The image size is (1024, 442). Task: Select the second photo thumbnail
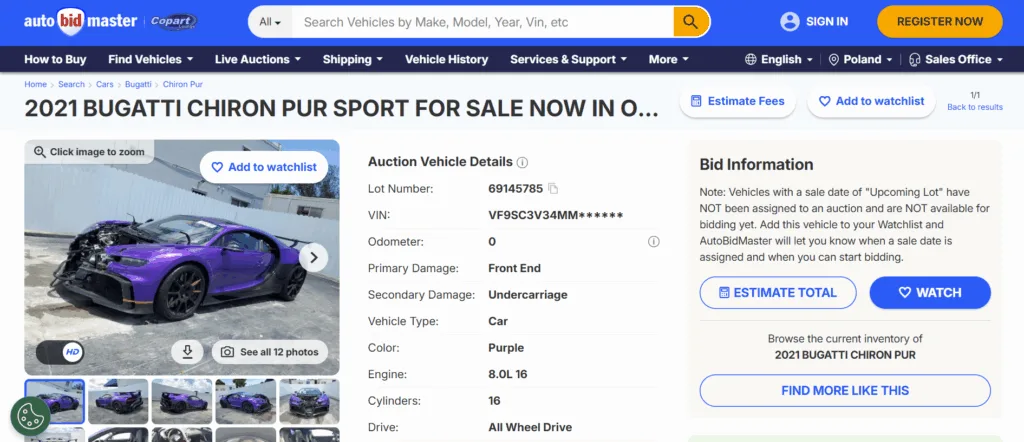click(x=118, y=400)
